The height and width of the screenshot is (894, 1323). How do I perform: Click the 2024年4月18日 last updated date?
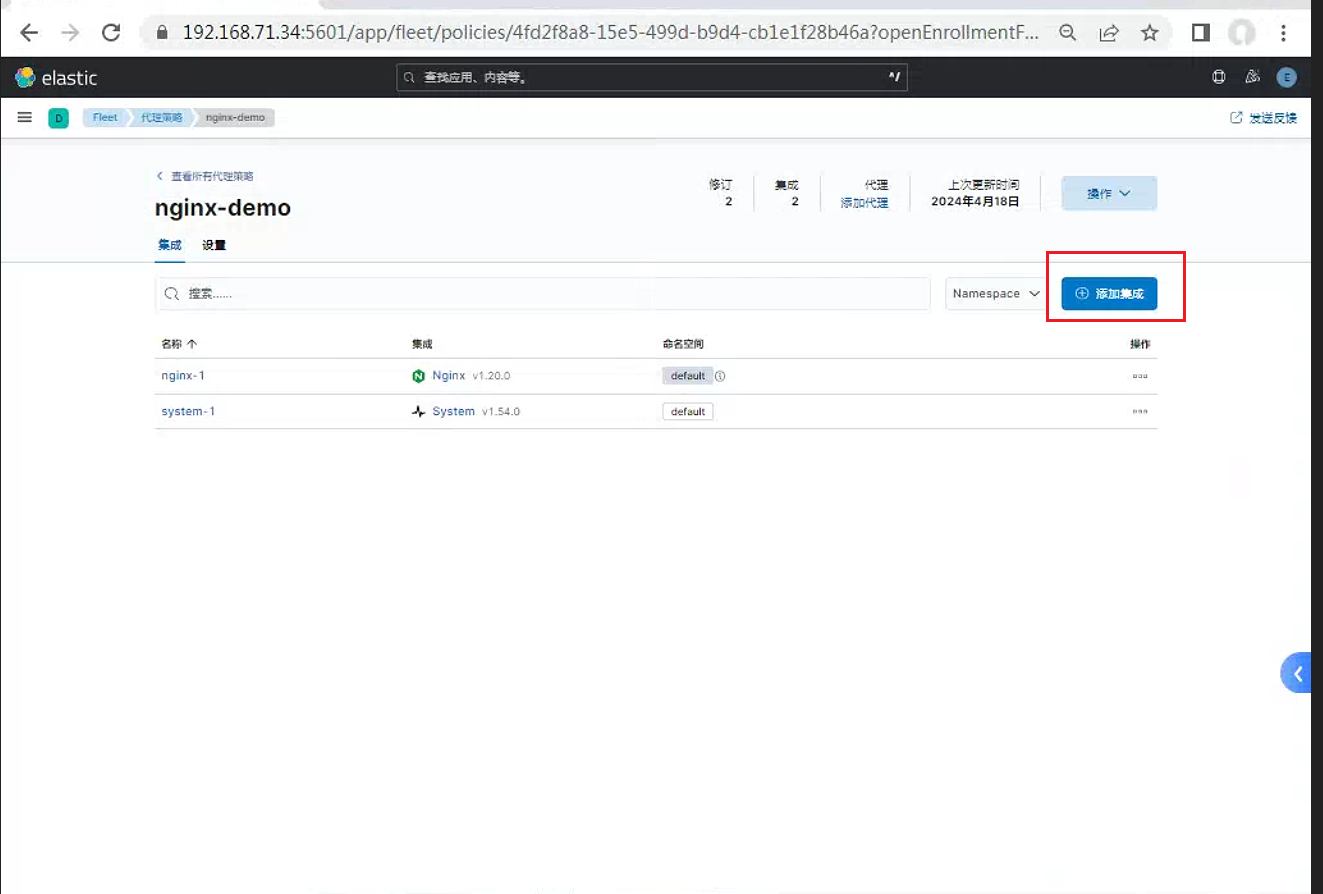(x=975, y=201)
